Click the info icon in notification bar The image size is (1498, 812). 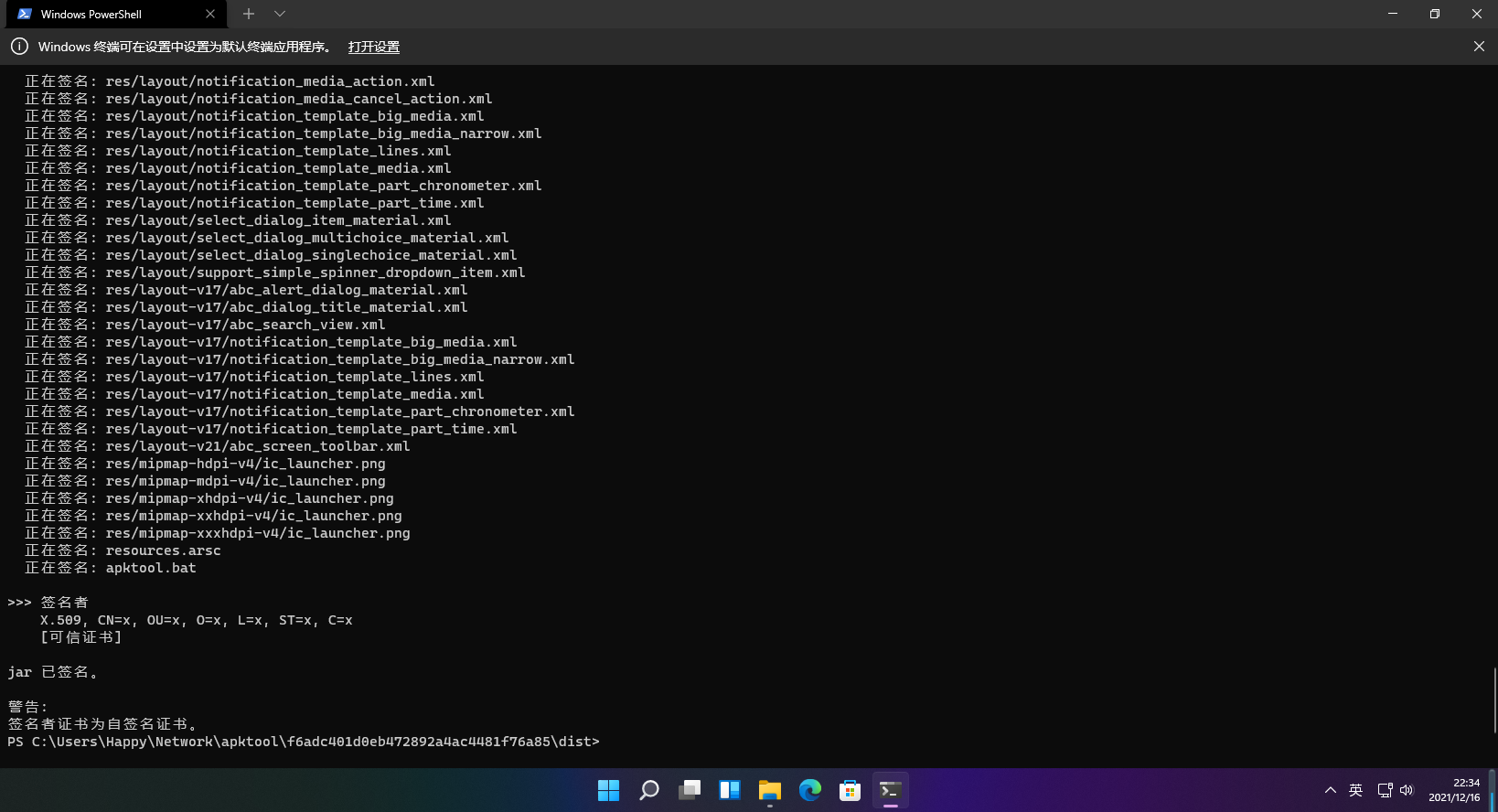point(19,47)
